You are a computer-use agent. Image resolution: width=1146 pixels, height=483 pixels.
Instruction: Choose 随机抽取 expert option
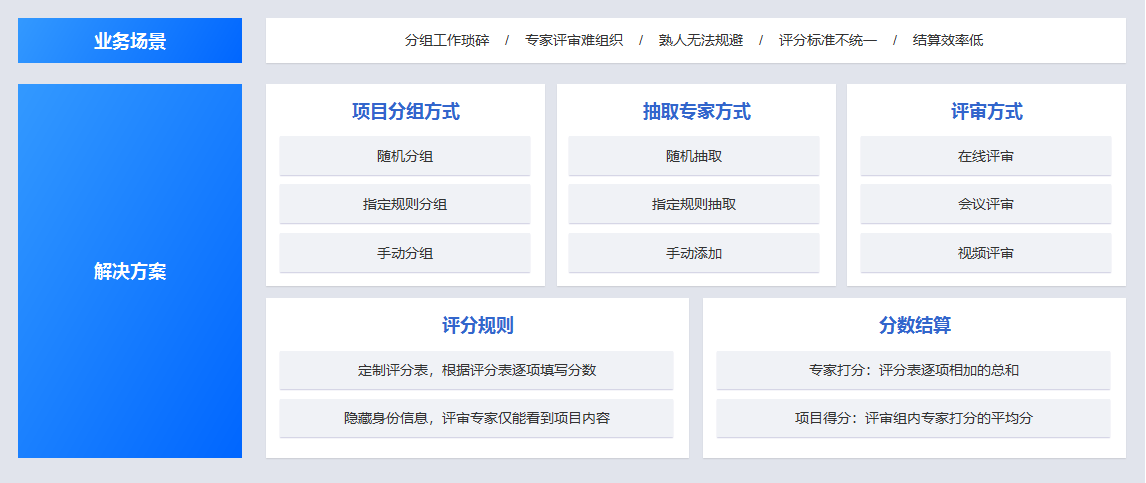694,156
